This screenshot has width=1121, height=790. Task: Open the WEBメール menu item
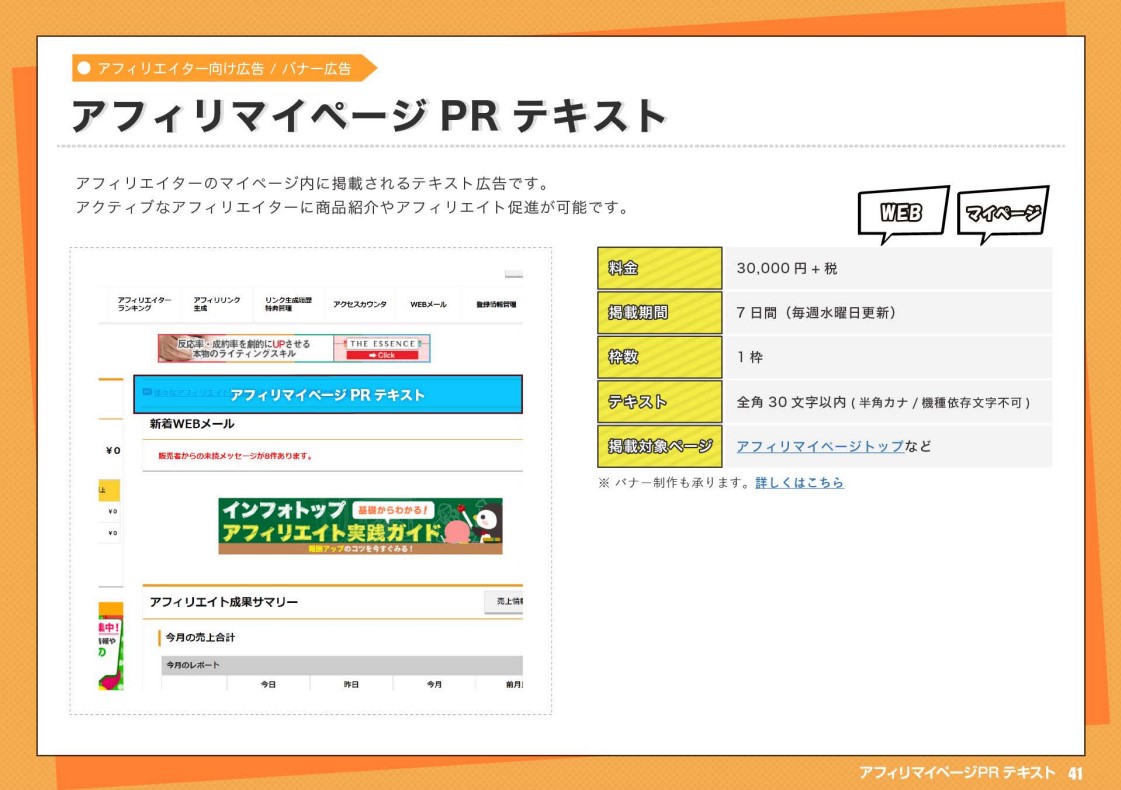pos(428,304)
